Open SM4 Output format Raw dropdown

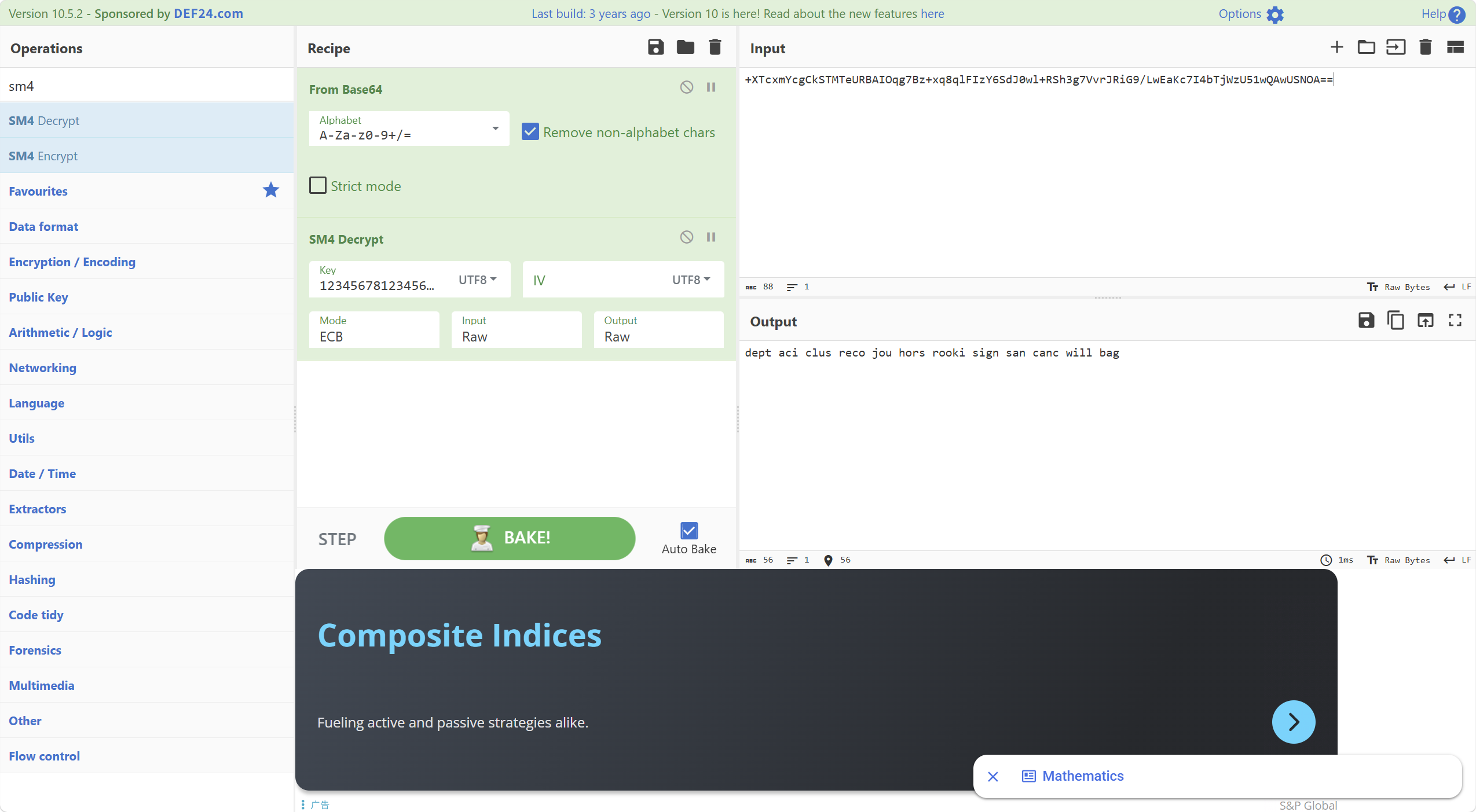[x=658, y=330]
